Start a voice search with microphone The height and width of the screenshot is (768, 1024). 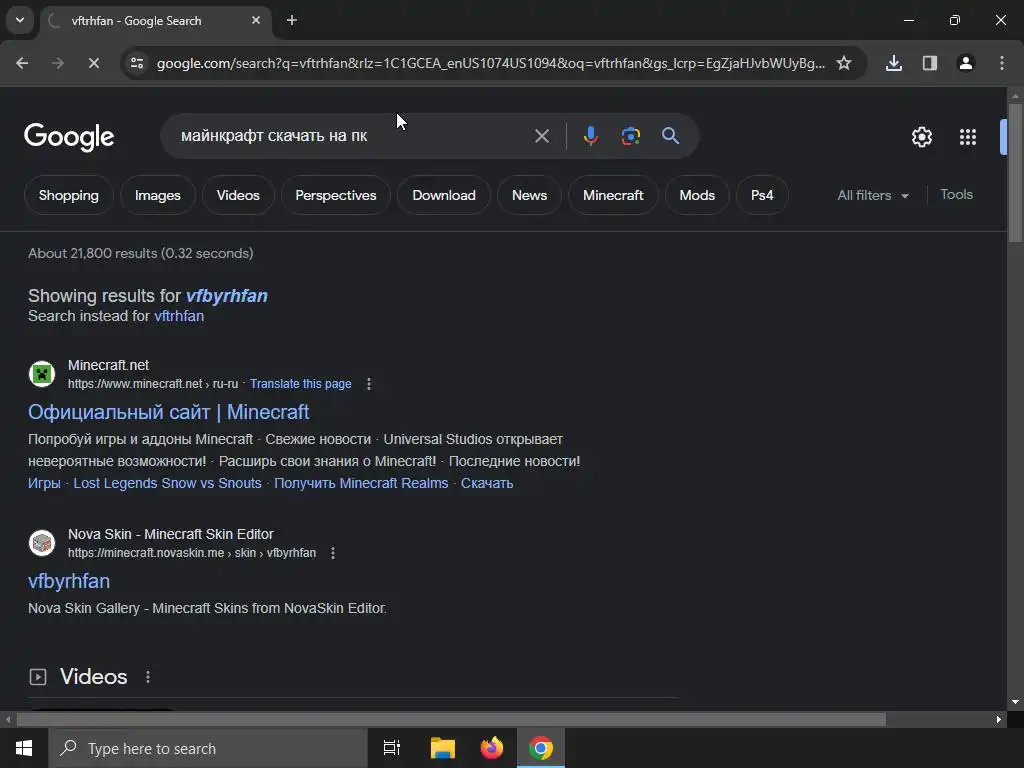pos(590,136)
